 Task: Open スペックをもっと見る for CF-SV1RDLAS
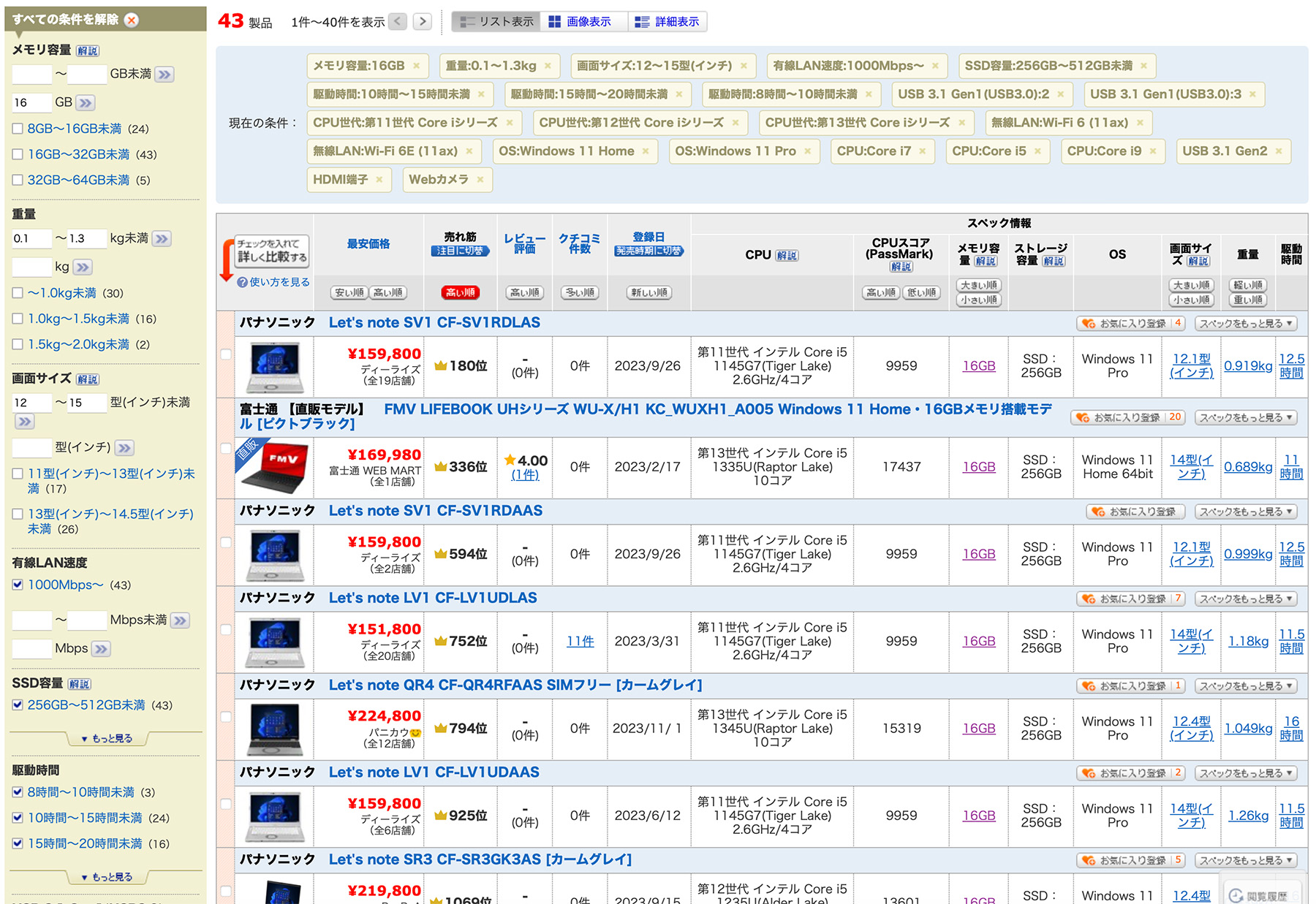pos(1246,323)
